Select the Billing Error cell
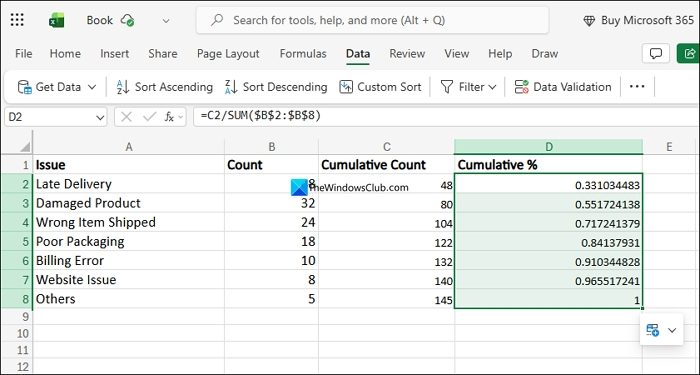The width and height of the screenshot is (700, 375). pos(129,261)
